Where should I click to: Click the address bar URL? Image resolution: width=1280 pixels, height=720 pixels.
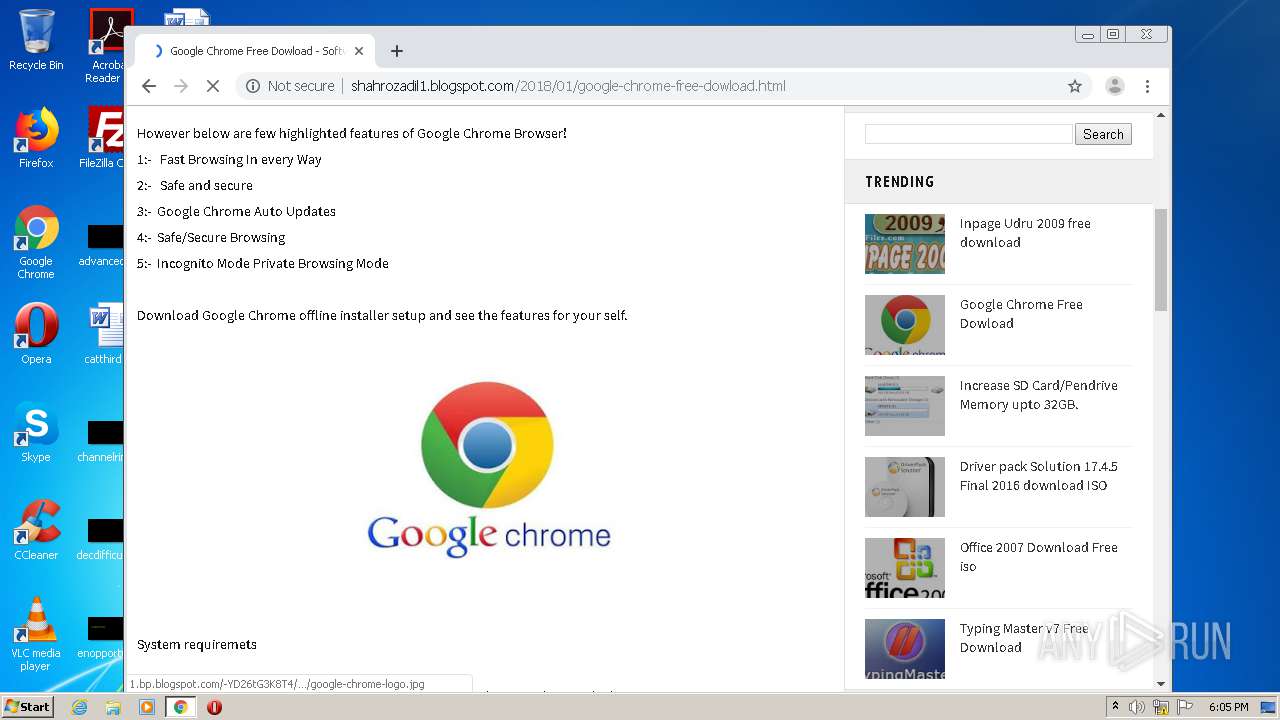(568, 86)
